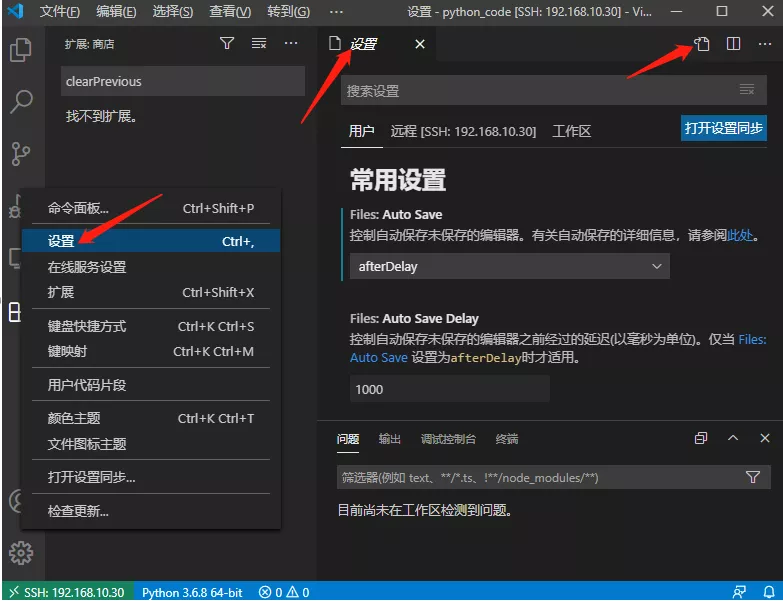This screenshot has width=783, height=601.
Task: Filter extensions using the funnel icon
Action: 227,44
